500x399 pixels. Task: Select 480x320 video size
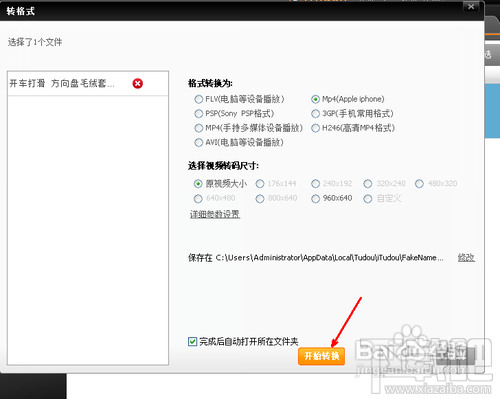tap(419, 184)
